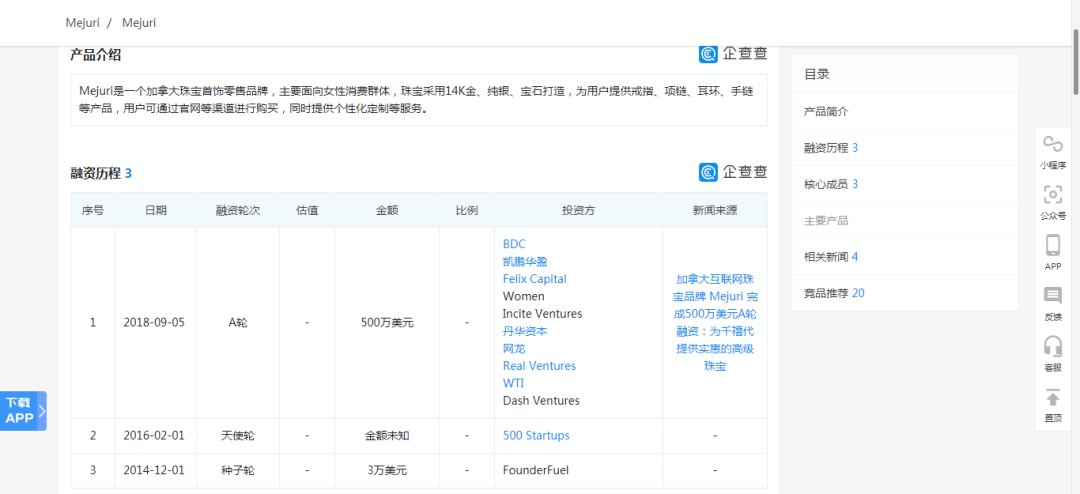Jump to 相关新闻 in the directory
1080x494 pixels.
(831, 257)
